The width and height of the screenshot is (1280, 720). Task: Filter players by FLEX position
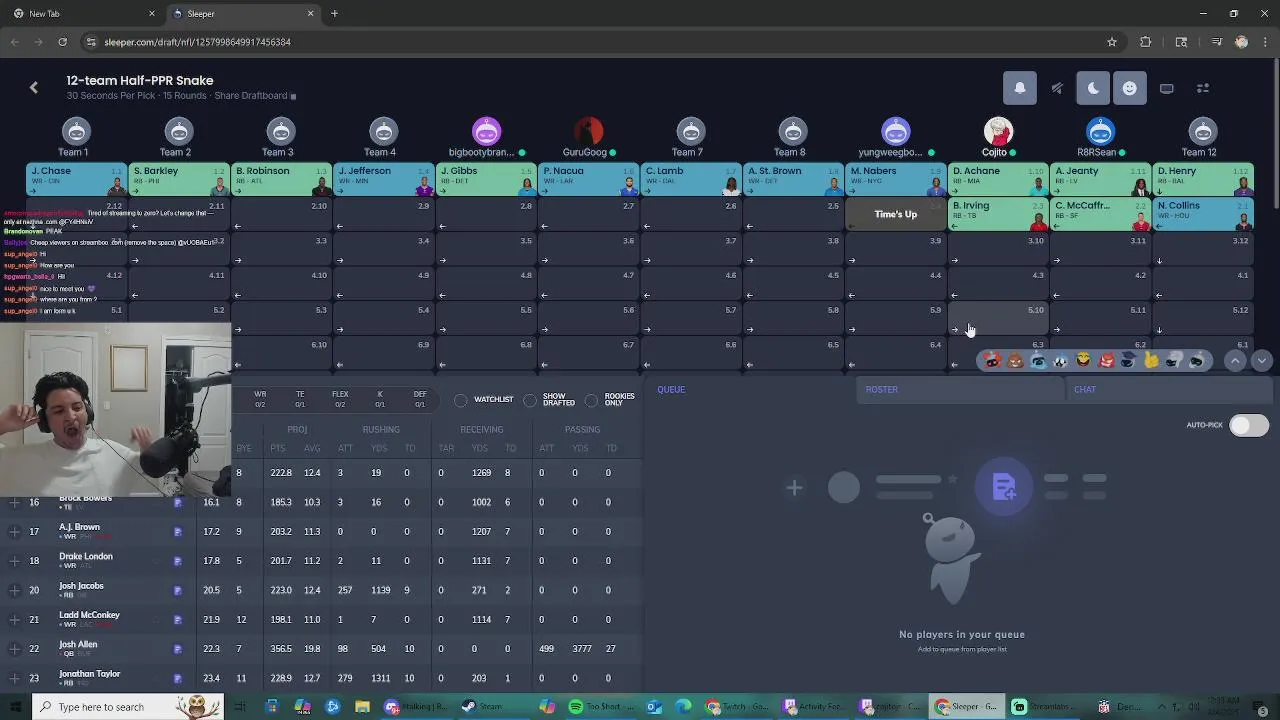pos(340,399)
